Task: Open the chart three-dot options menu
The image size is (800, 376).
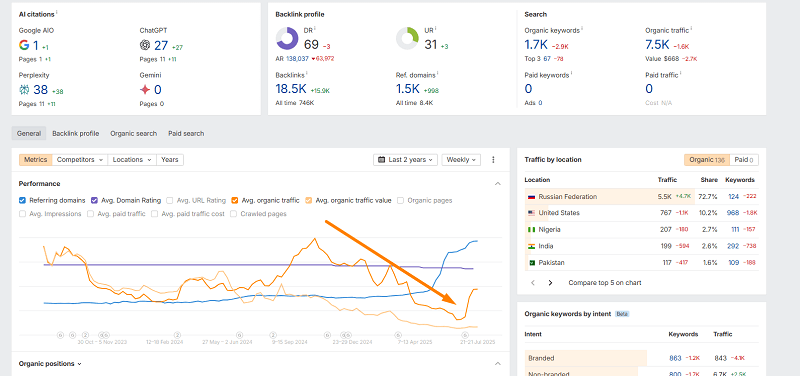Action: click(493, 160)
